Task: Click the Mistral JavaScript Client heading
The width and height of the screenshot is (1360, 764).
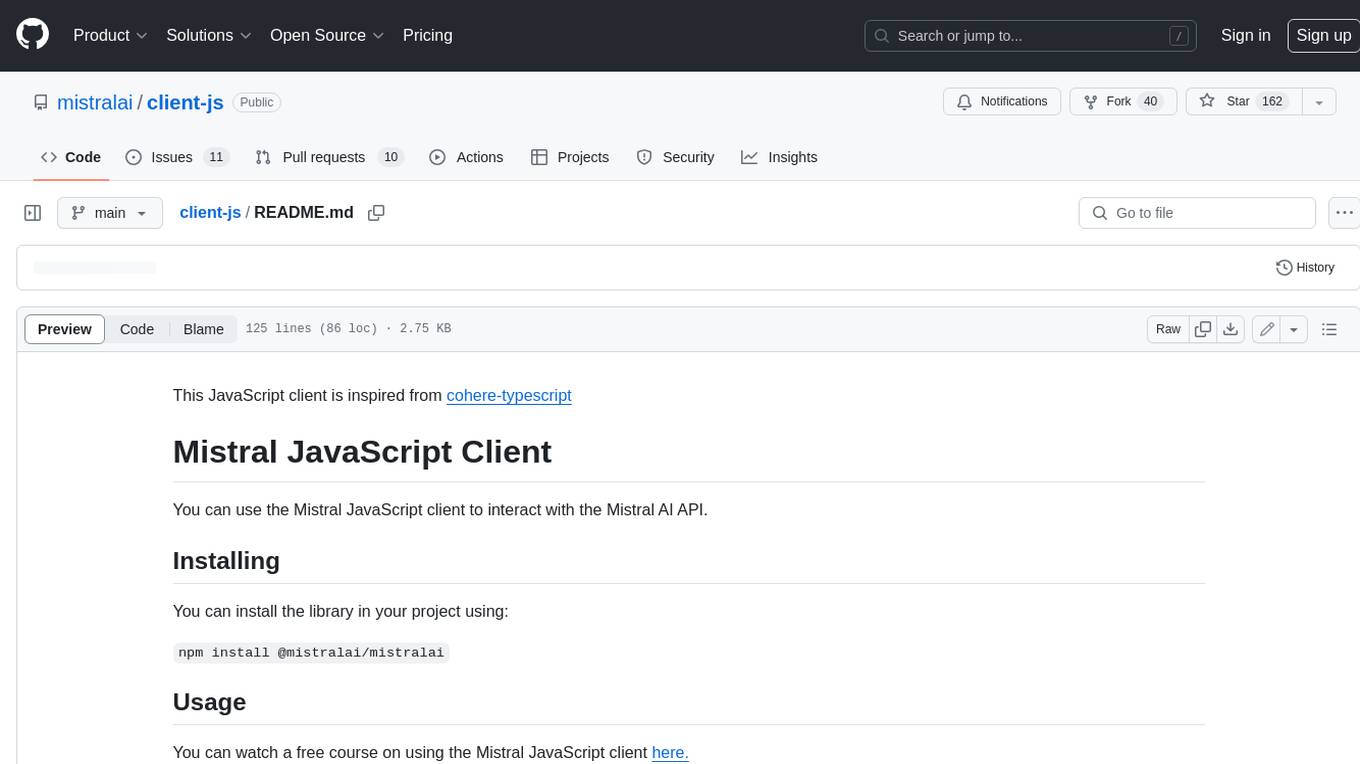Action: (x=362, y=452)
